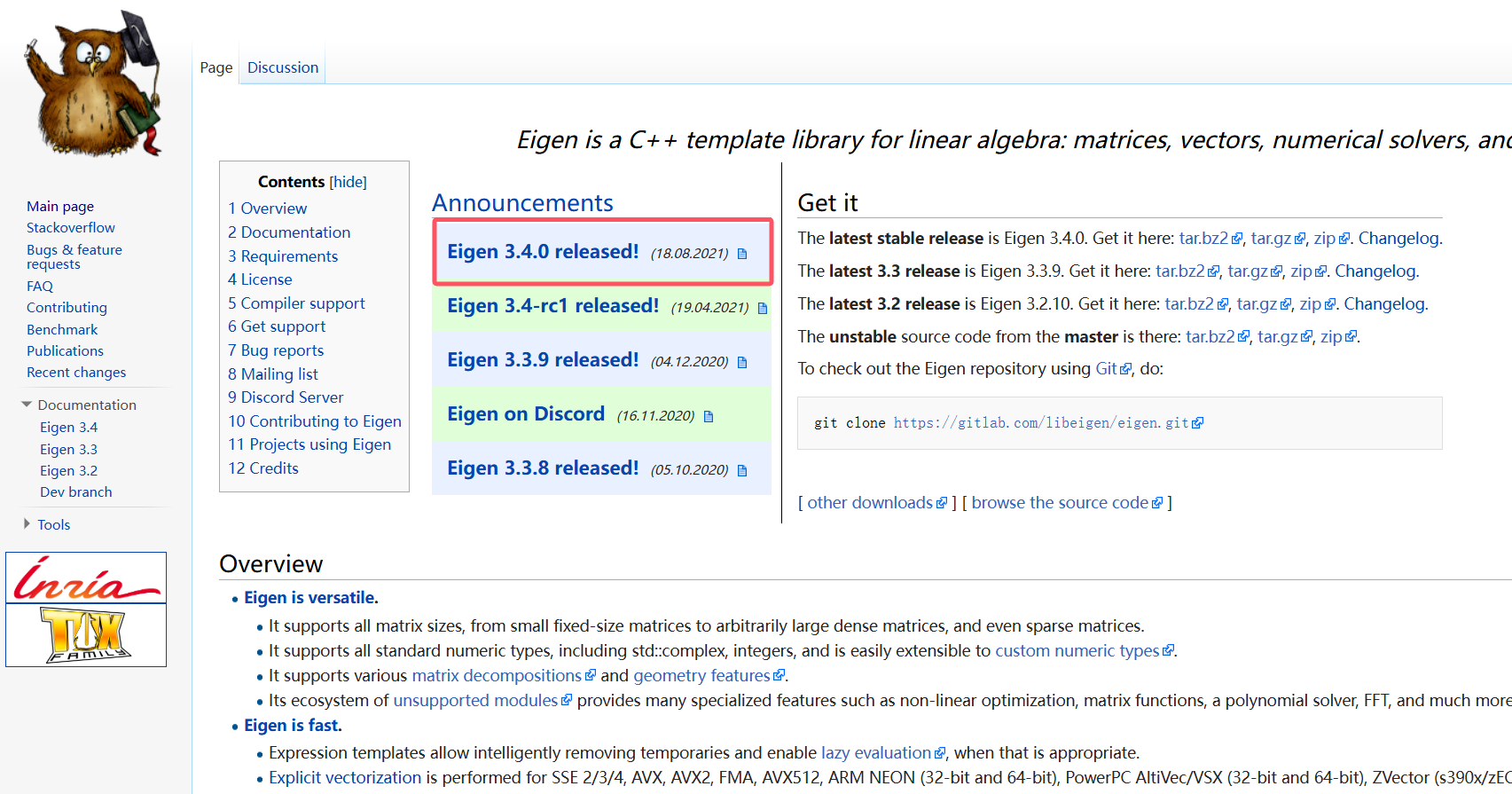Open Eigen 3.3 documentation link

pos(68,449)
